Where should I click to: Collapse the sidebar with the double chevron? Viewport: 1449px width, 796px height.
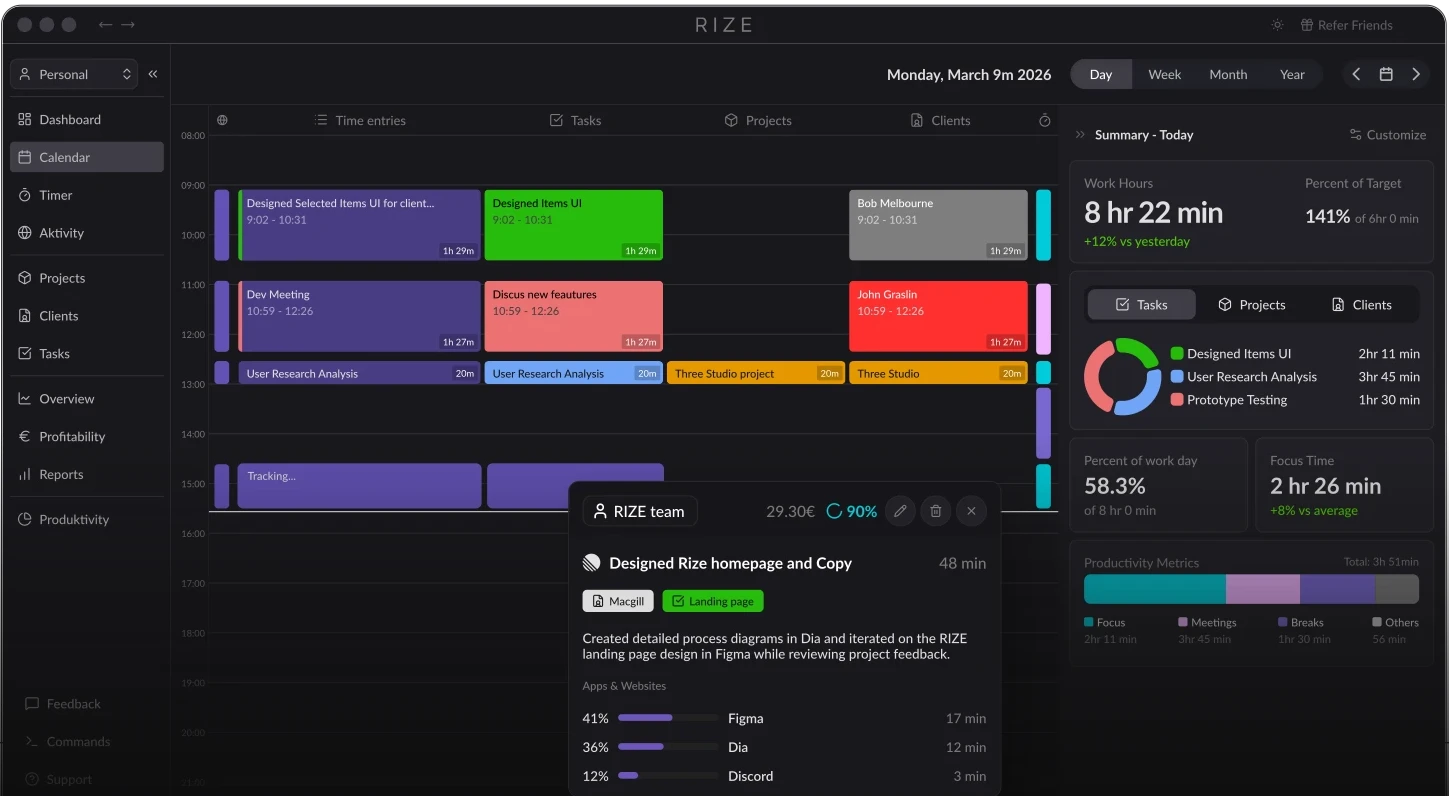tap(153, 74)
